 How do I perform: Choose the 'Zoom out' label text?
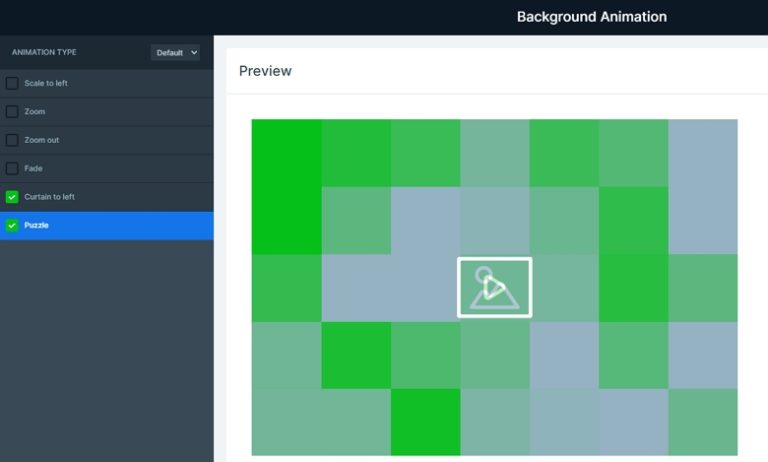point(42,140)
